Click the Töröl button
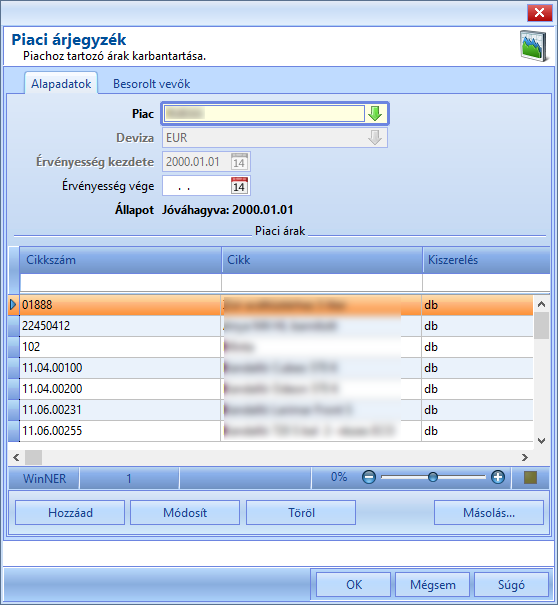Screen dimensions: 558x605 (301, 513)
